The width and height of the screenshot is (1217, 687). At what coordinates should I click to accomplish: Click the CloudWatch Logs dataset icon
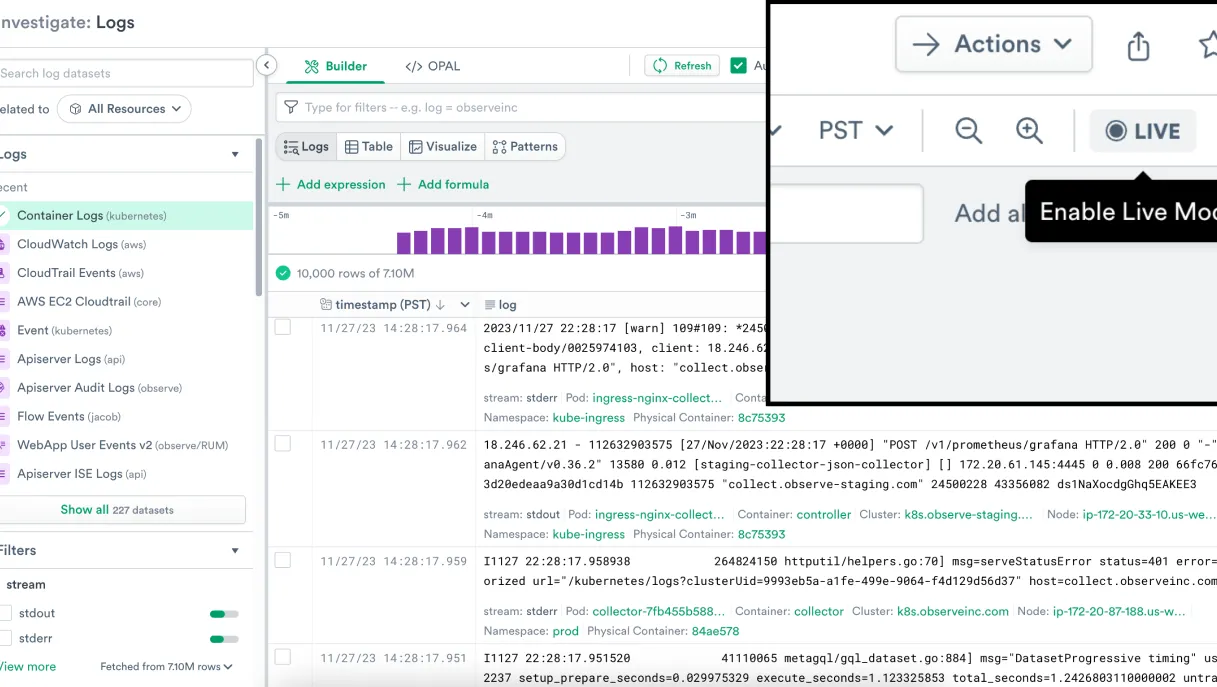[2, 244]
